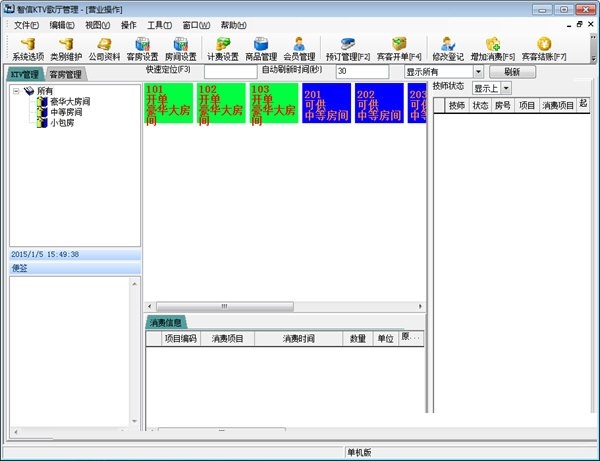Click the 便签 notes scroll down arrow
This screenshot has width=600, height=461.
pos(134,421)
